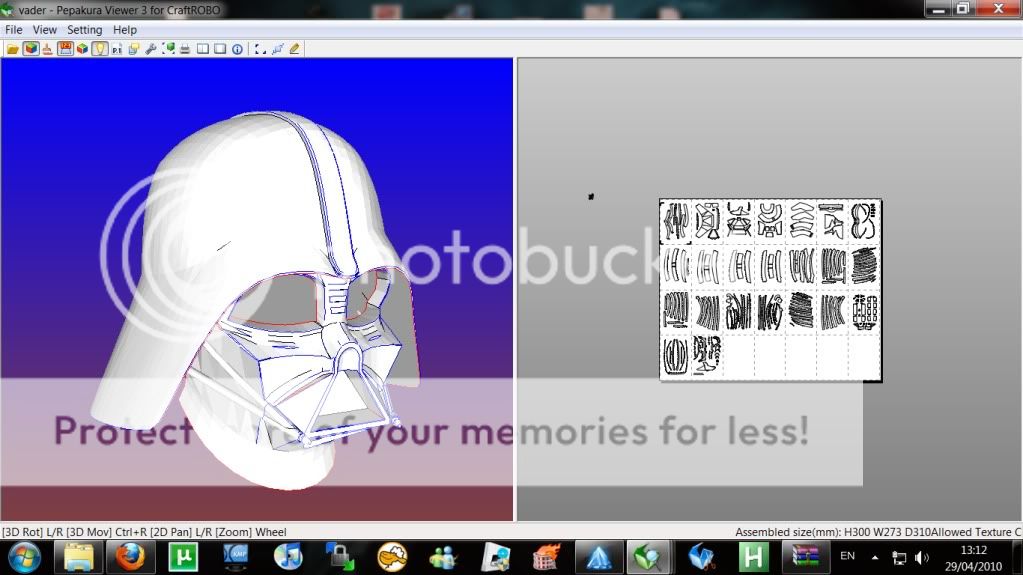Open the green H app in taskbar
This screenshot has width=1023, height=575.
tap(753, 558)
